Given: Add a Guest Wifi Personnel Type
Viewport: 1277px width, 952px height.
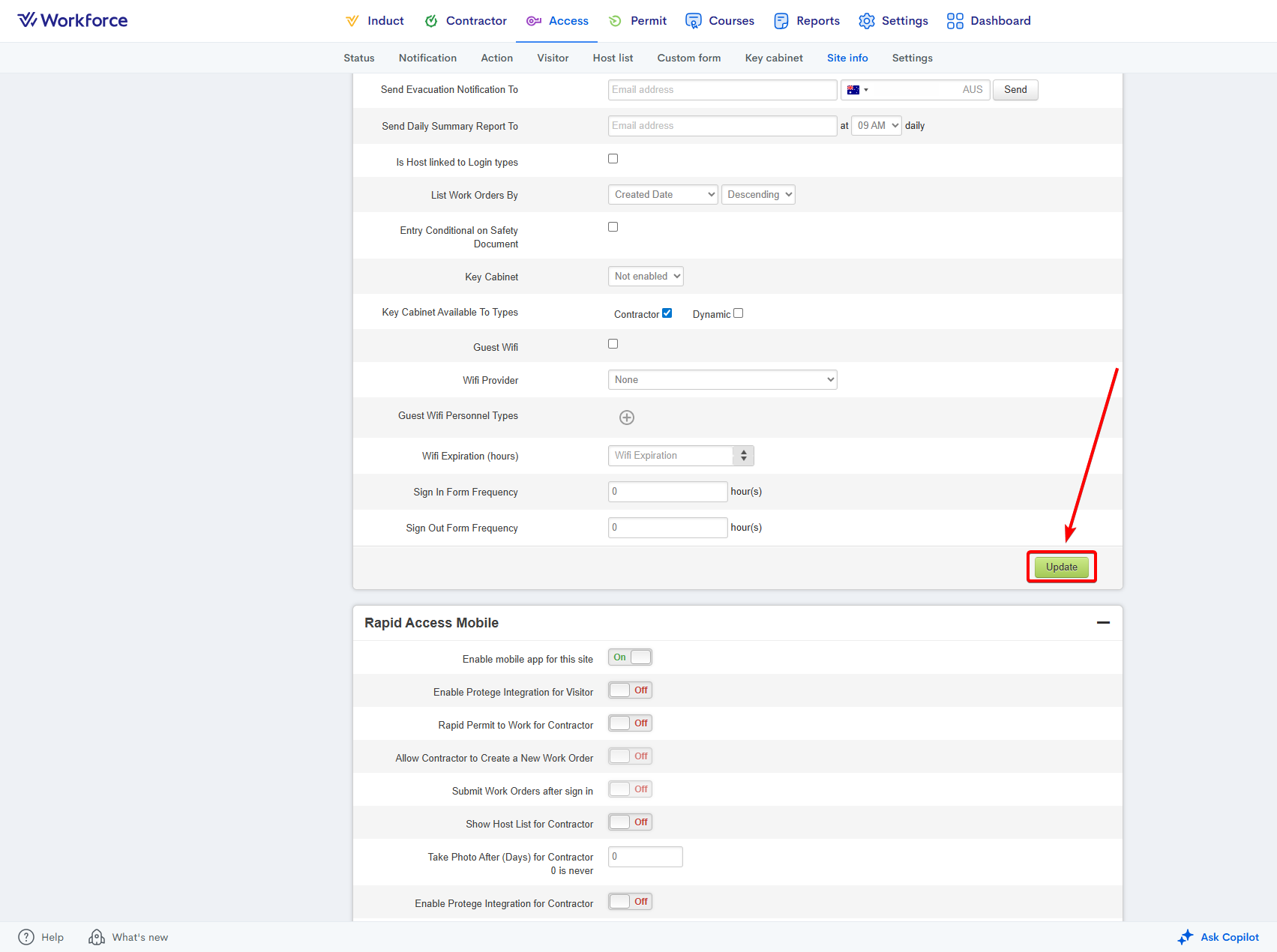Looking at the screenshot, I should coord(627,418).
